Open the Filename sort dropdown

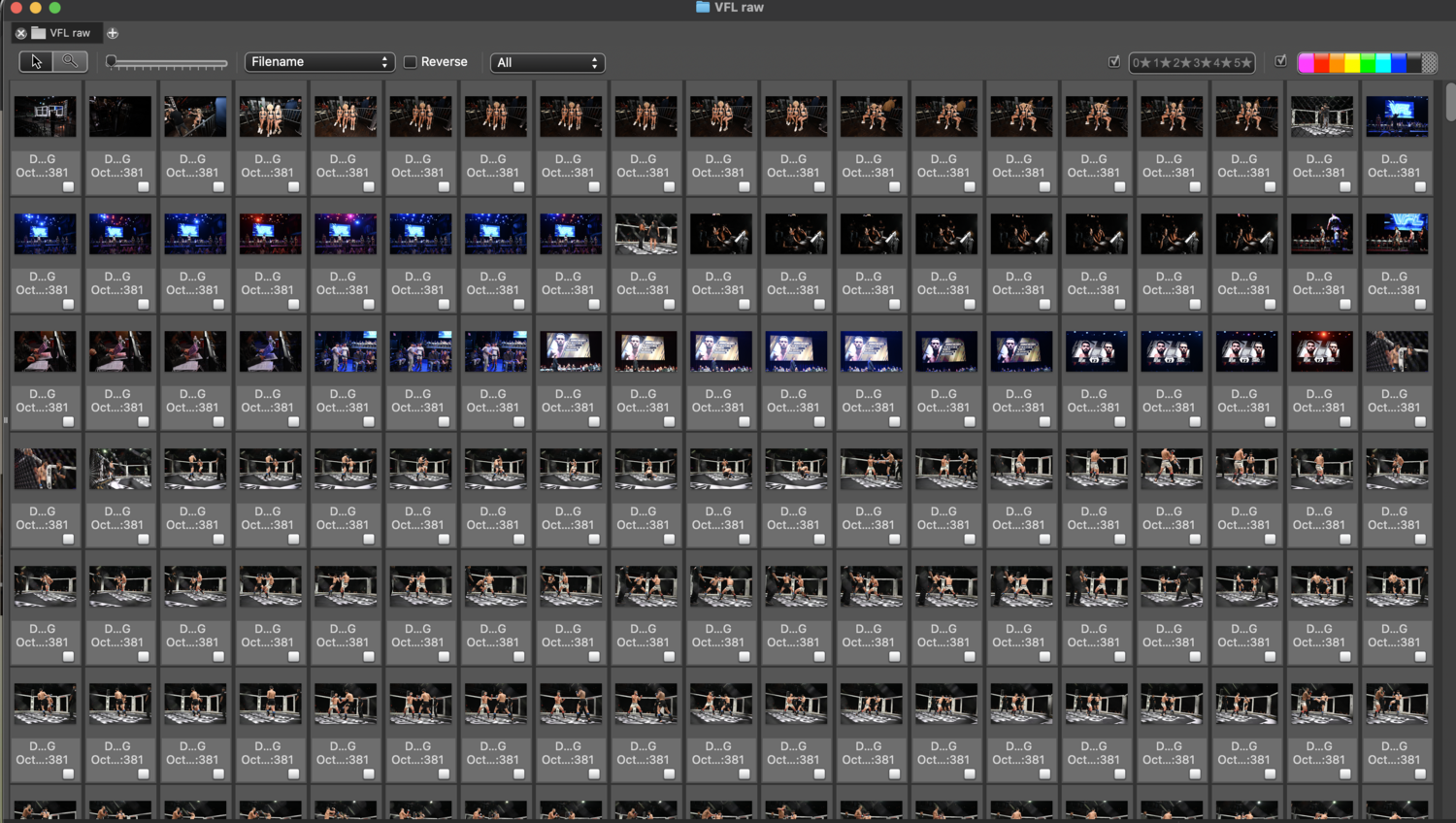coord(319,62)
